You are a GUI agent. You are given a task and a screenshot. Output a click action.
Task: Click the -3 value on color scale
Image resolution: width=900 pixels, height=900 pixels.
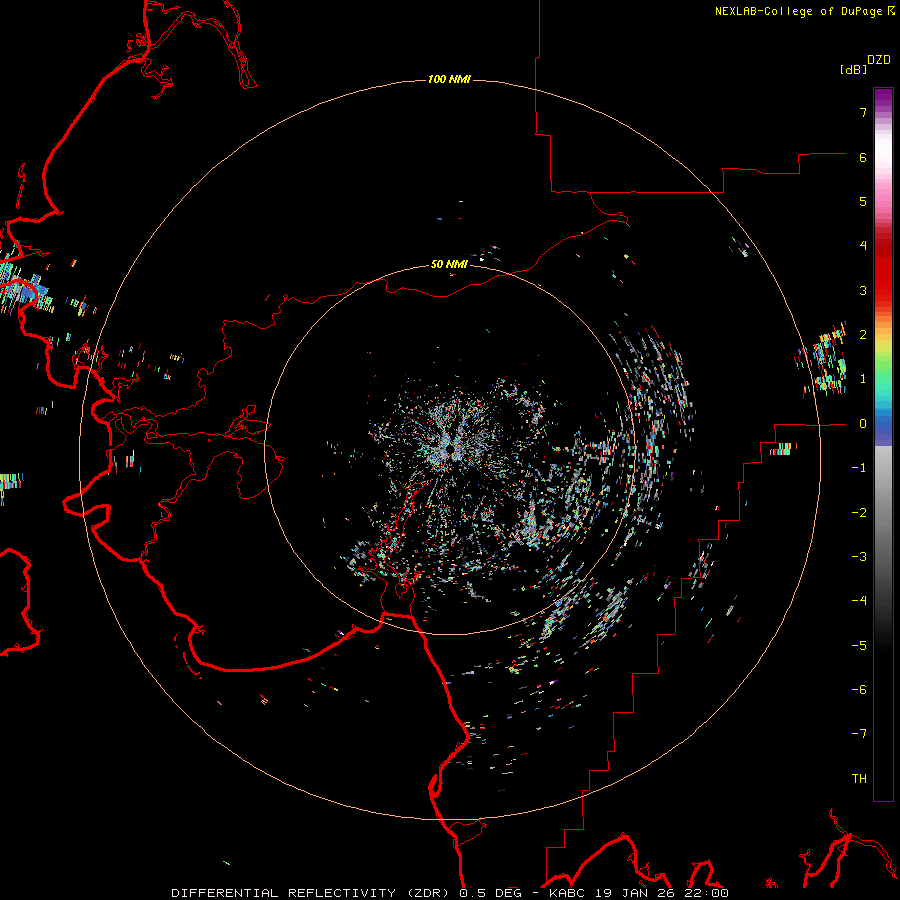(859, 557)
